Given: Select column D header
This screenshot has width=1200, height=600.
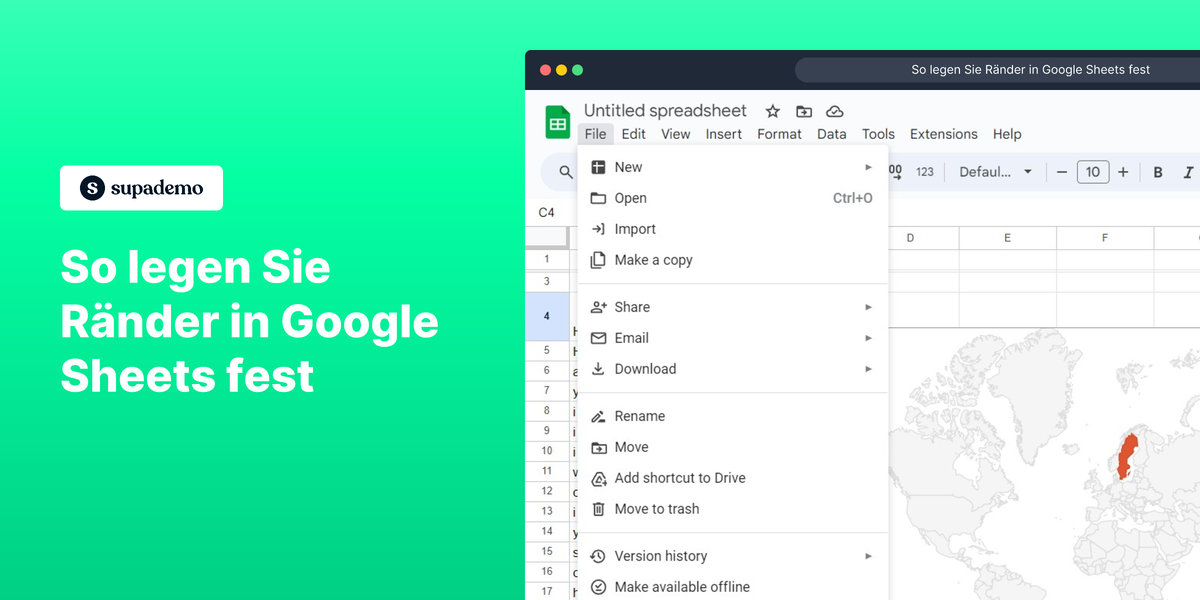Looking at the screenshot, I should click(x=910, y=238).
